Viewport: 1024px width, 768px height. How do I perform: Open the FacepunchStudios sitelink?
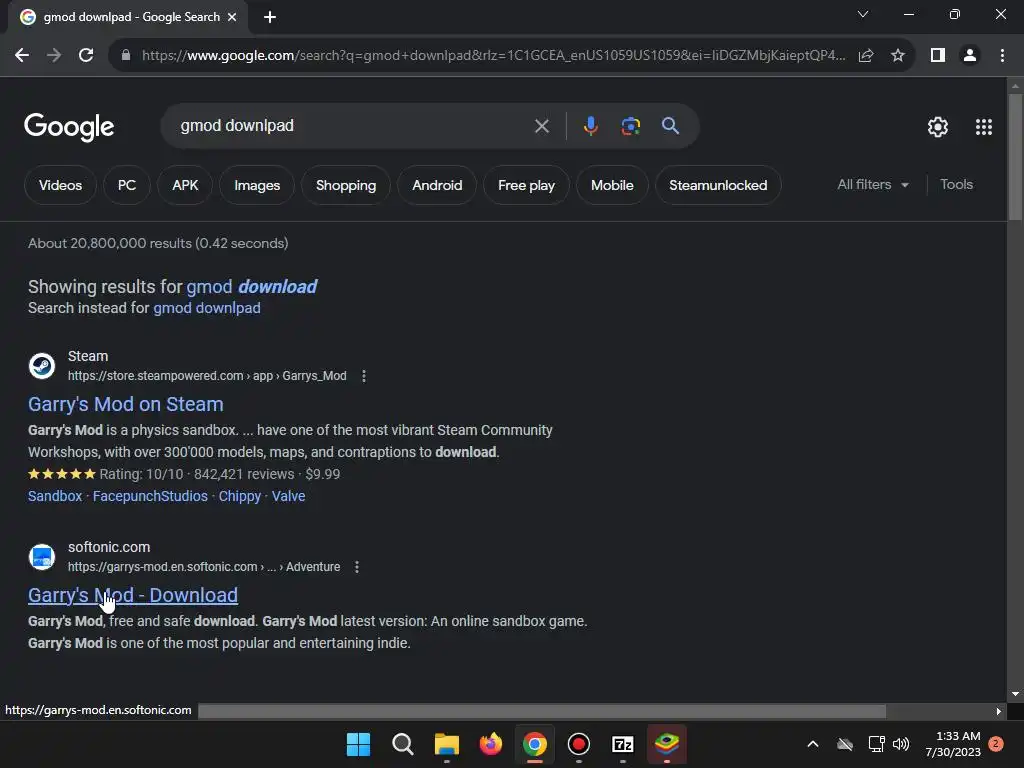(150, 496)
